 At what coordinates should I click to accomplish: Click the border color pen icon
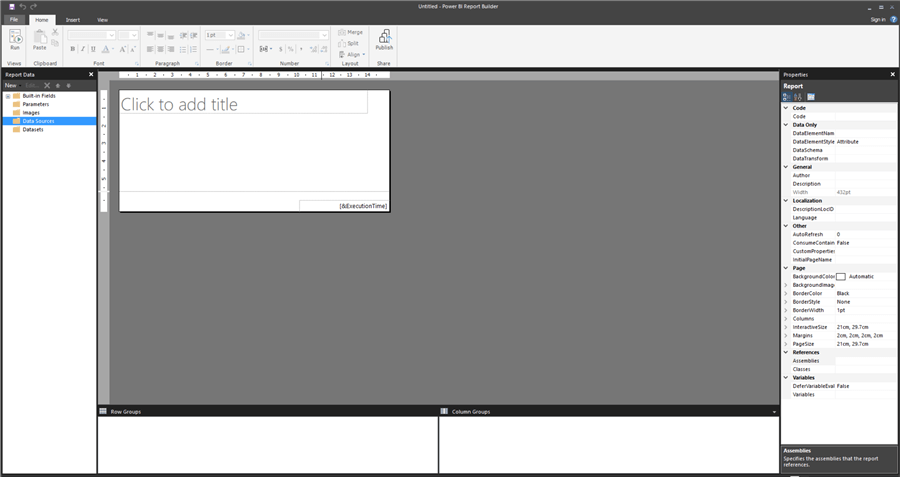(x=226, y=49)
